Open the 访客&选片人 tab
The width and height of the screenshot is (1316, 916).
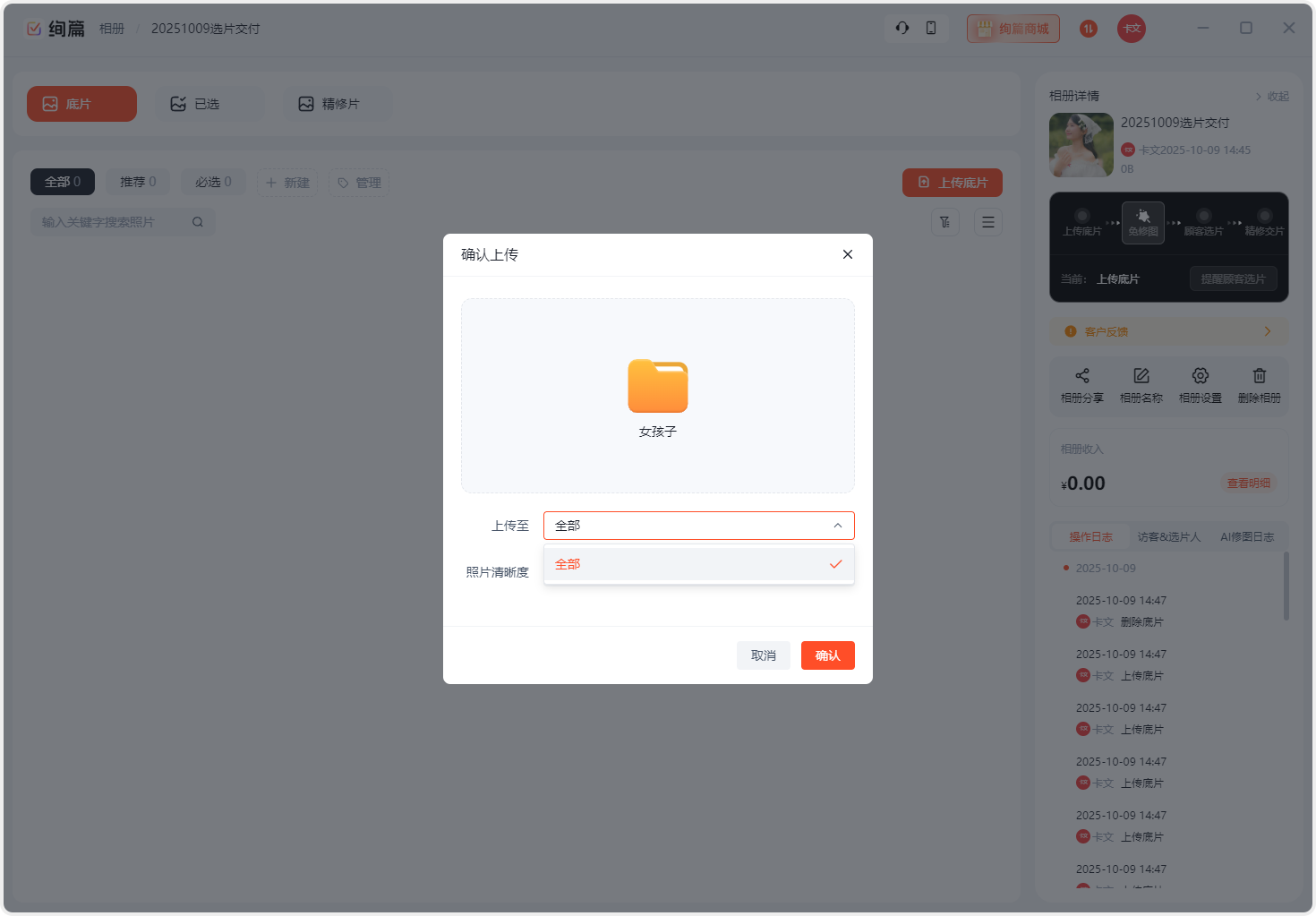pos(1168,537)
